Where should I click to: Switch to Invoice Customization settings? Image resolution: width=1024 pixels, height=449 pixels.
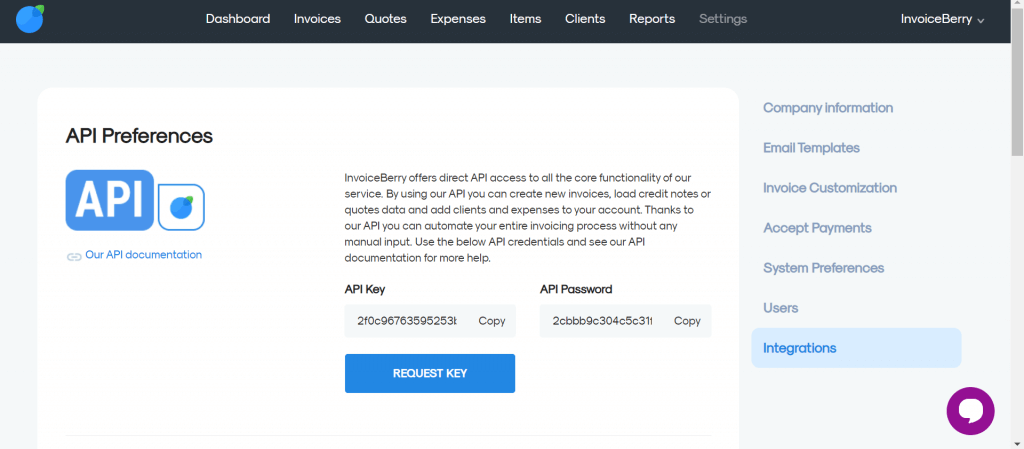tap(830, 188)
